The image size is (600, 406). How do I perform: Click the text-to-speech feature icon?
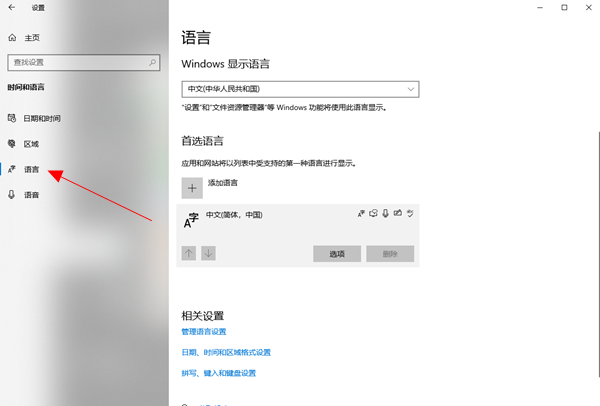373,214
